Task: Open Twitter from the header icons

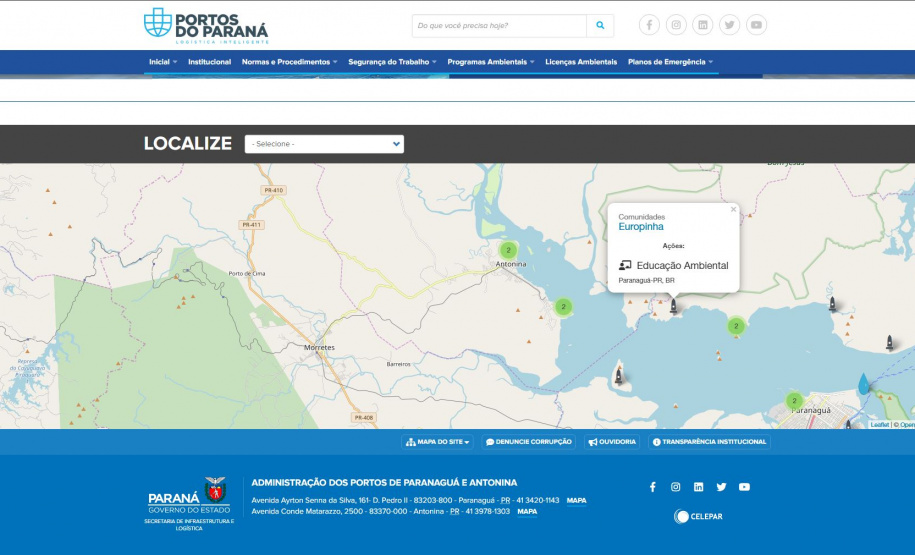Action: tap(729, 25)
